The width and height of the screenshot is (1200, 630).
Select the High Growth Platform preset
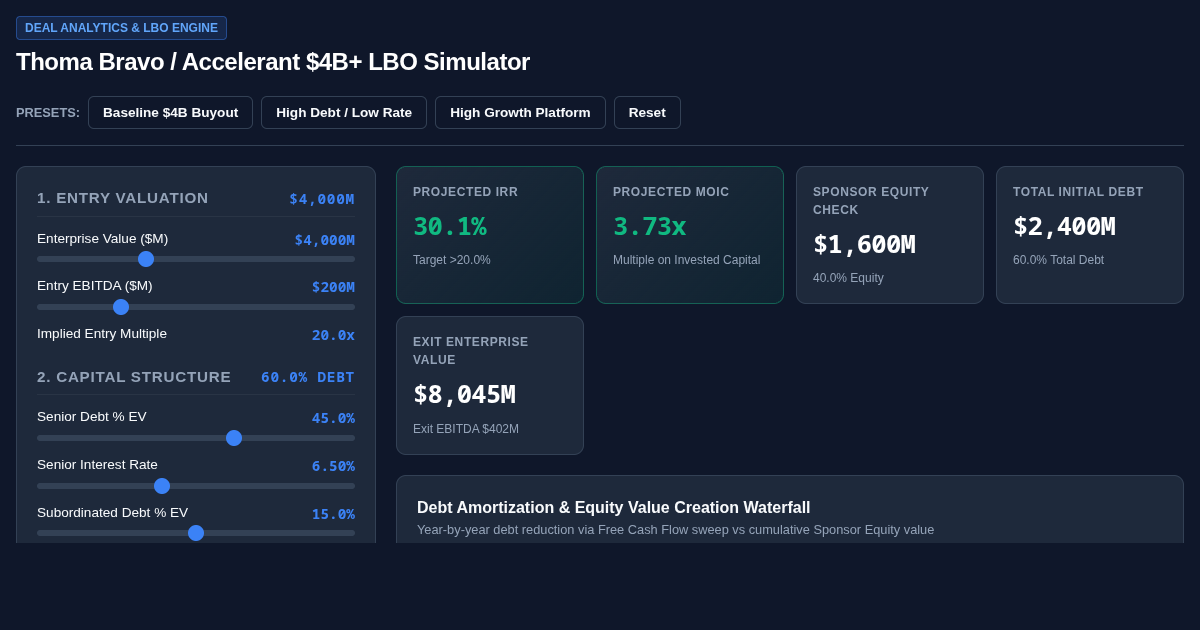point(520,112)
